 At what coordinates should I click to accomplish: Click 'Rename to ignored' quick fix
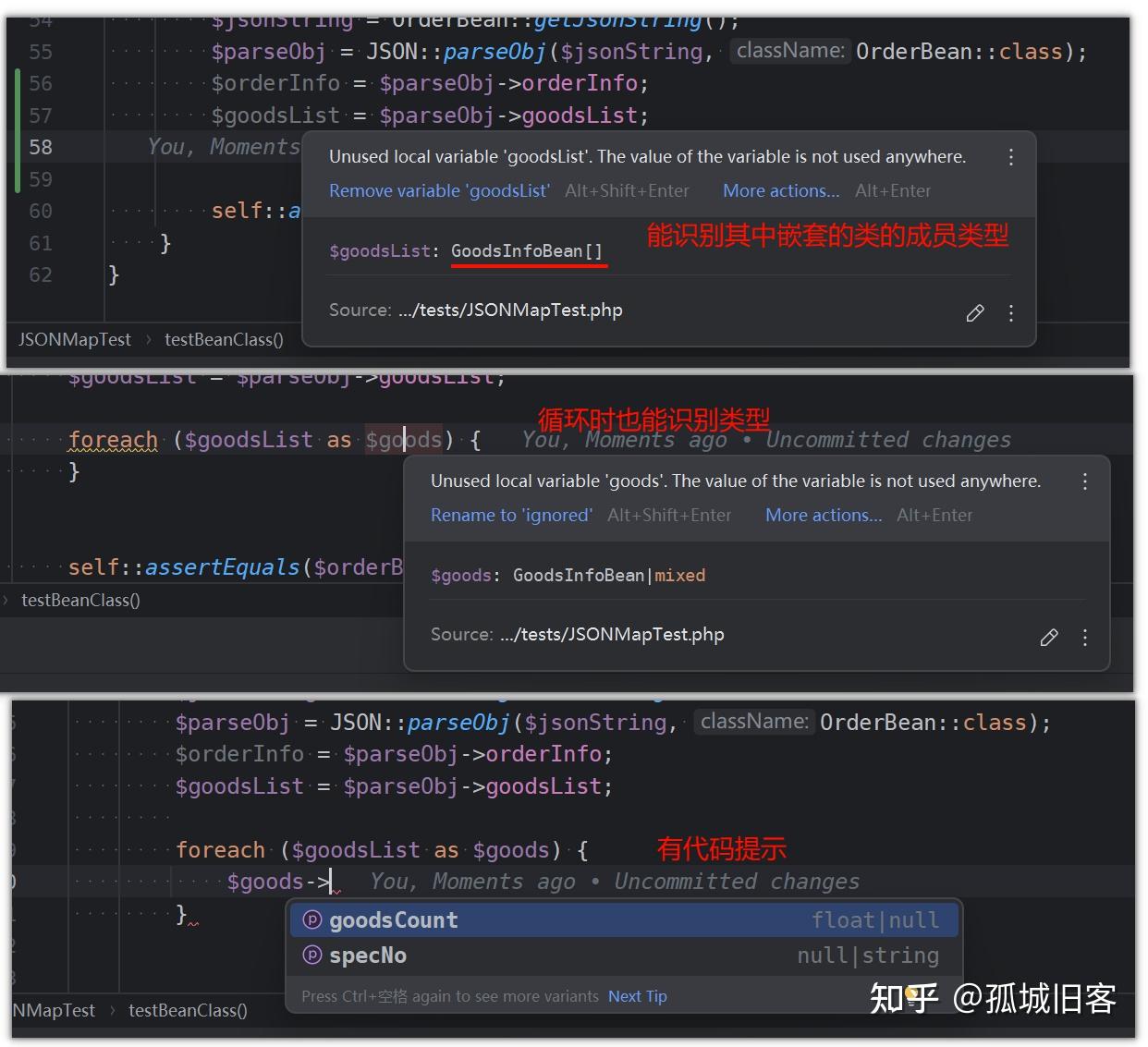click(511, 515)
